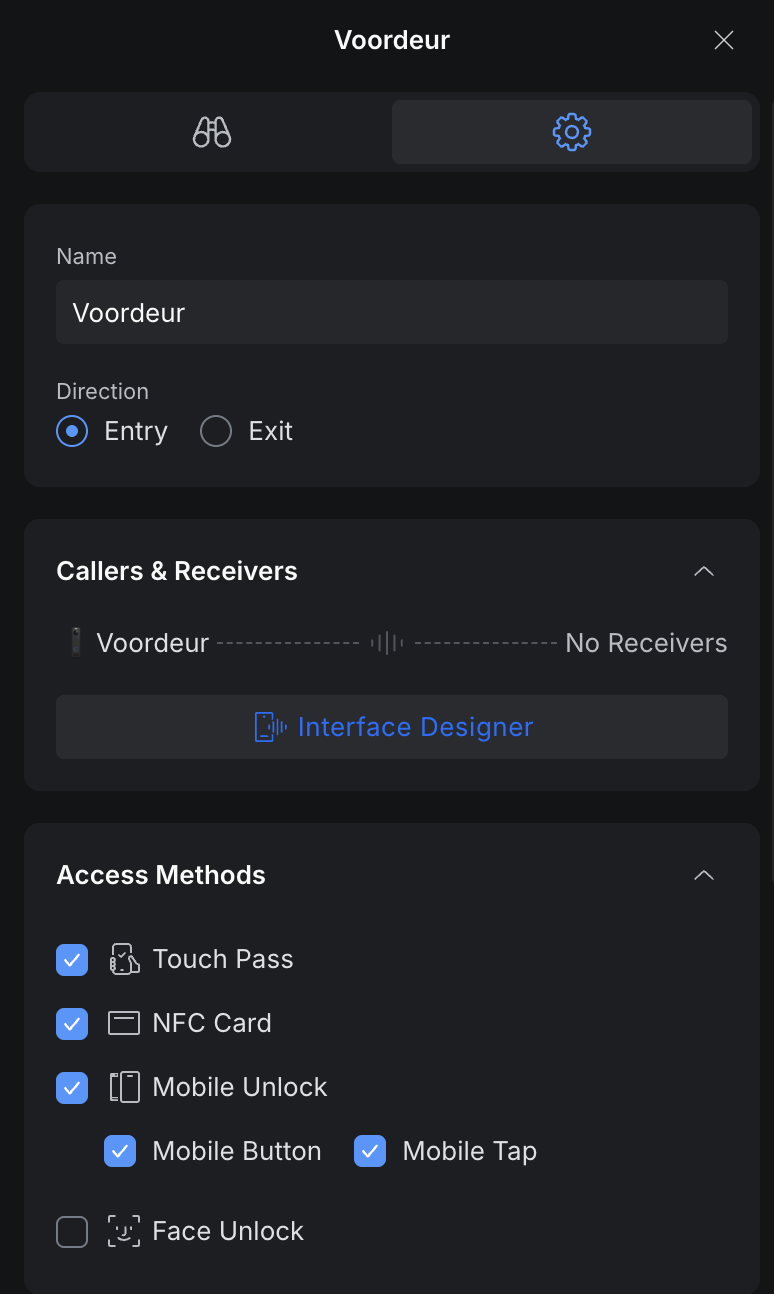
Task: Click the Touch Pass phone icon
Action: [124, 960]
